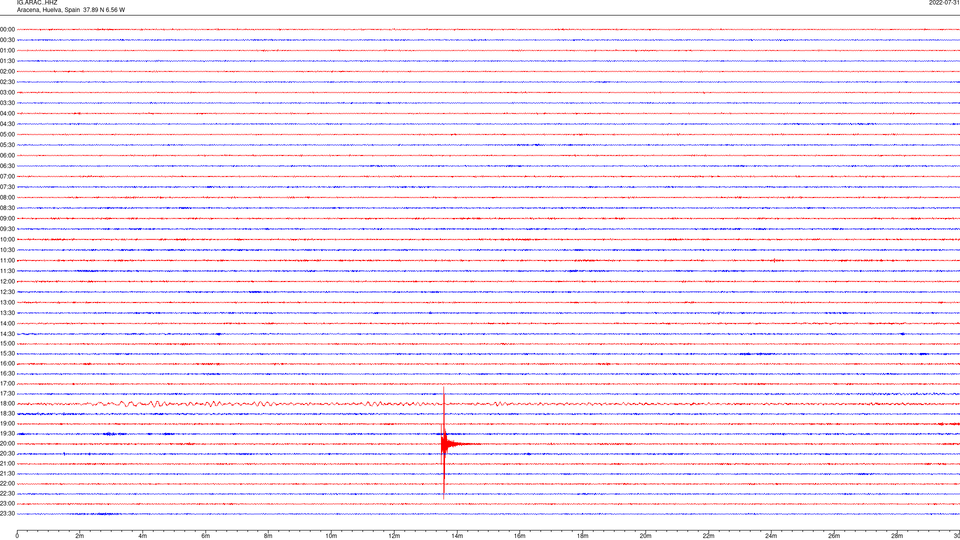Click the '14m' tick label on time axis
960x540 pixels.
coord(457,536)
